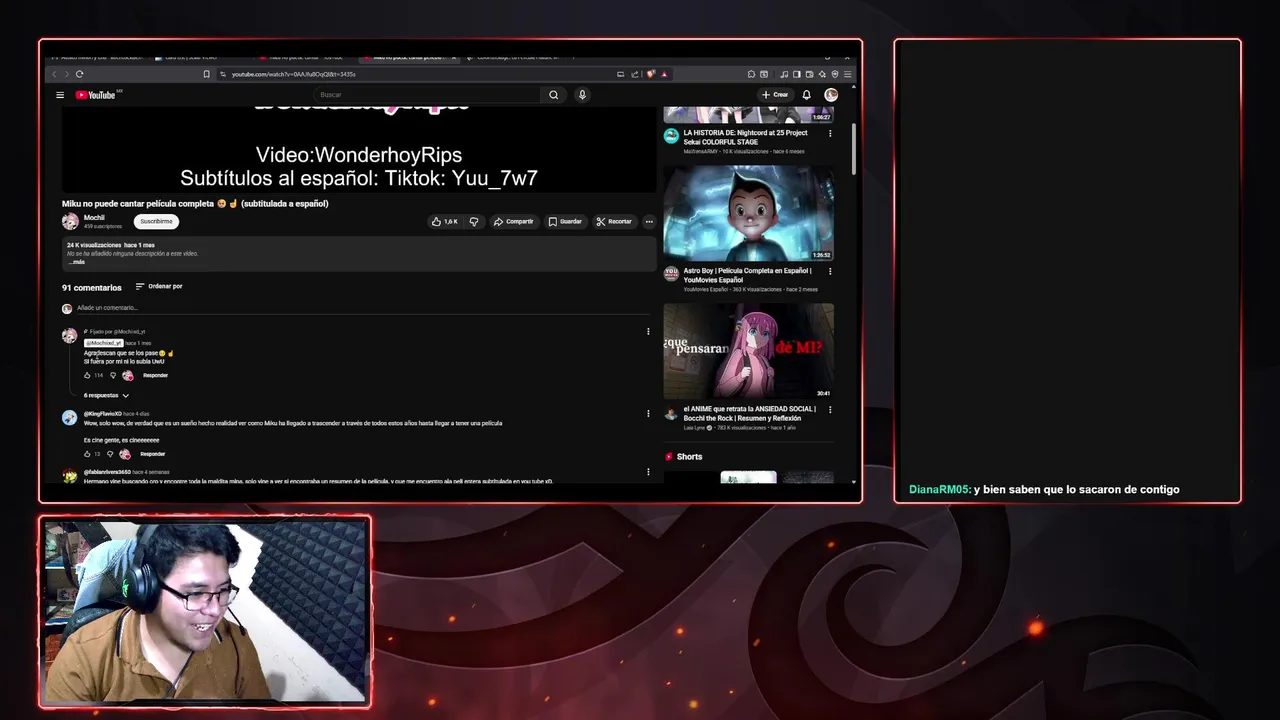Open el ANIME que retrata la ANSIEDAD title
1280x720 pixels.
click(x=749, y=413)
